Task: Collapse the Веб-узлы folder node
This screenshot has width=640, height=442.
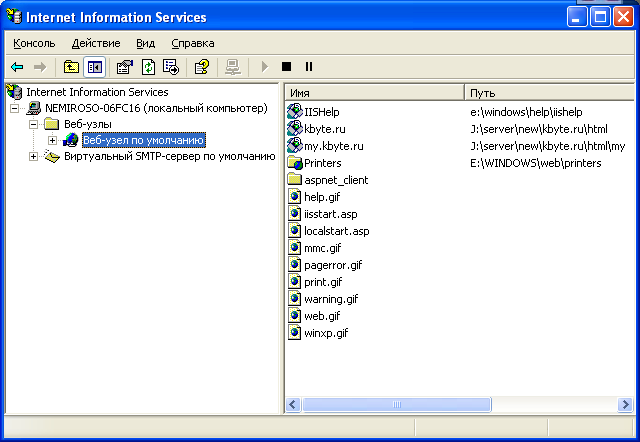Action: point(33,124)
